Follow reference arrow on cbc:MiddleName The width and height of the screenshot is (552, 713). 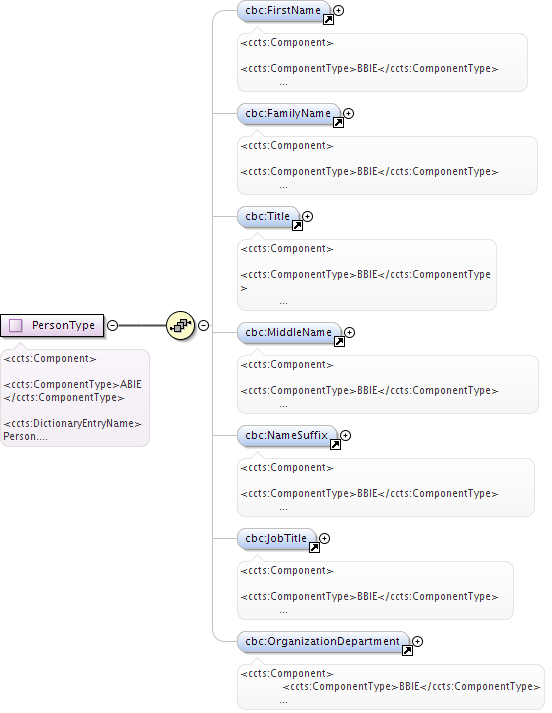coord(339,341)
